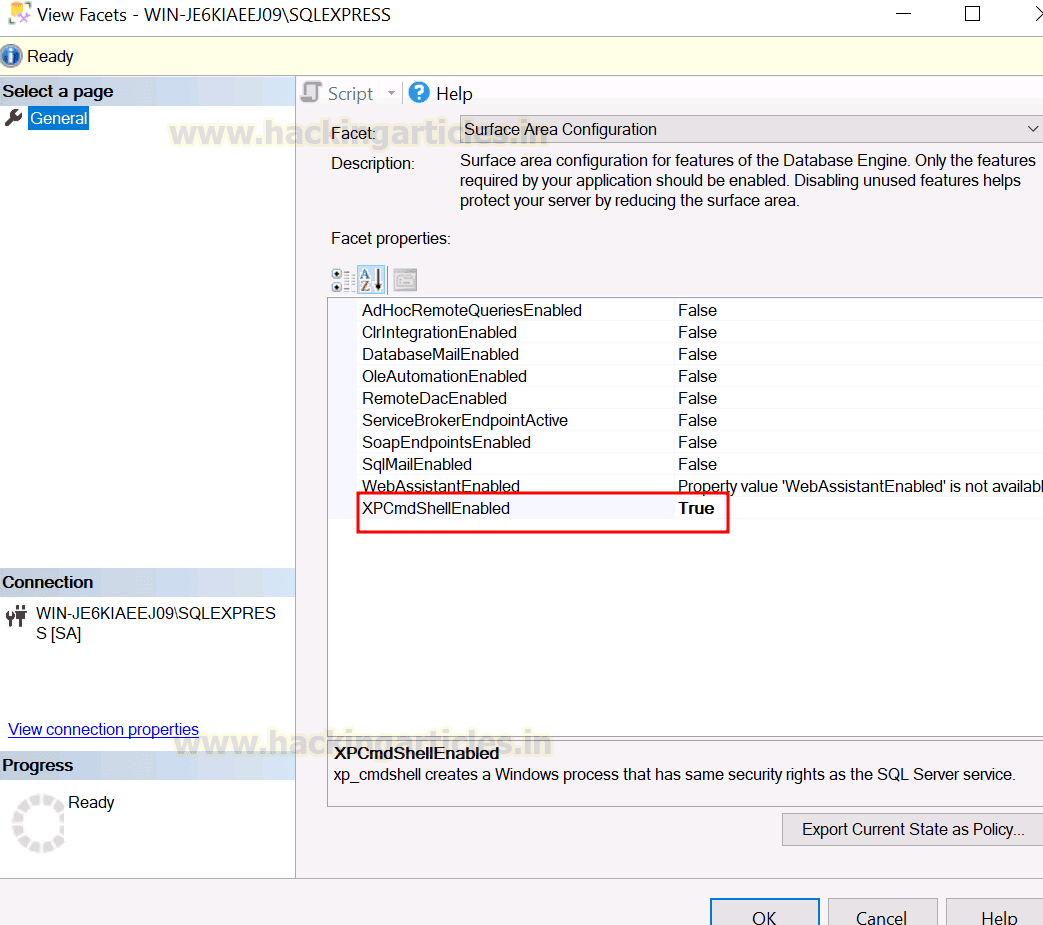The image size is (1043, 925).
Task: Click the Progress section header
Action: point(147,765)
